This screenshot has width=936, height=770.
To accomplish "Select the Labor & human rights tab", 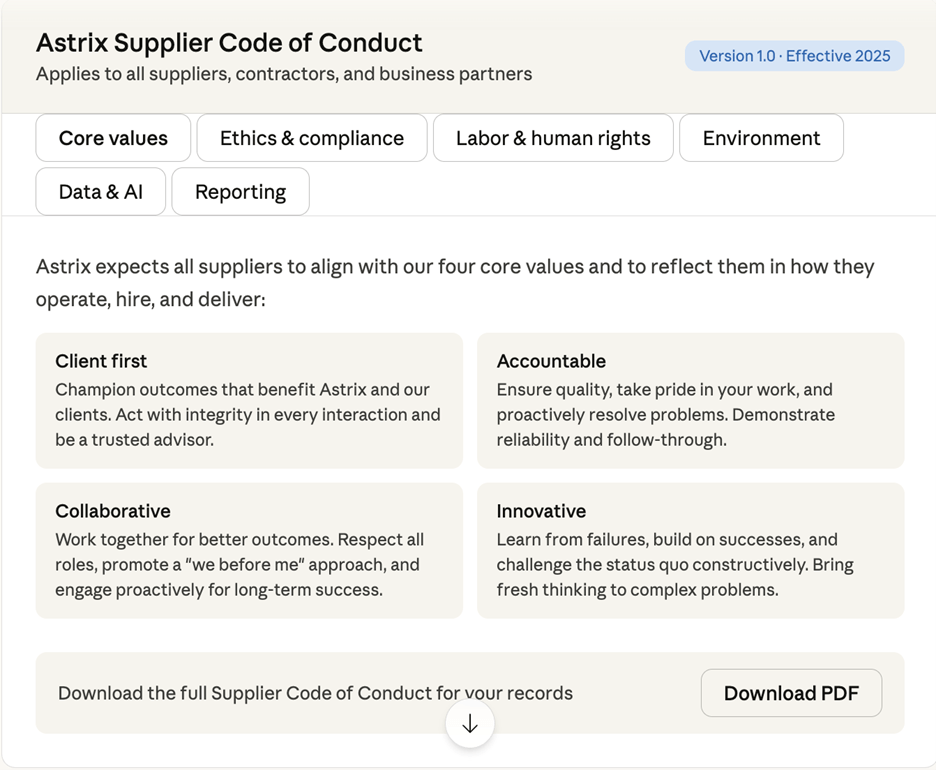I will (553, 138).
